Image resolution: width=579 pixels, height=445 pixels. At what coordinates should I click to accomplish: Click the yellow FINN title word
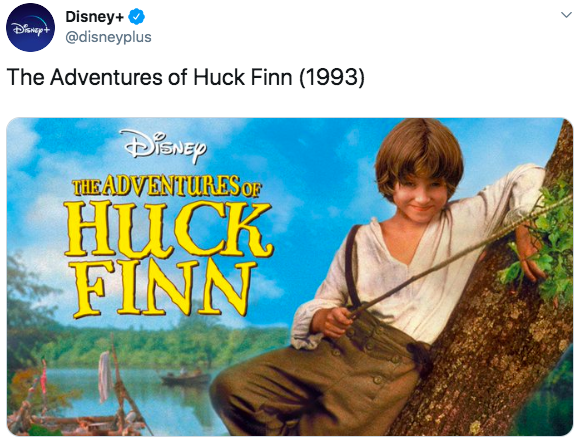[x=164, y=288]
